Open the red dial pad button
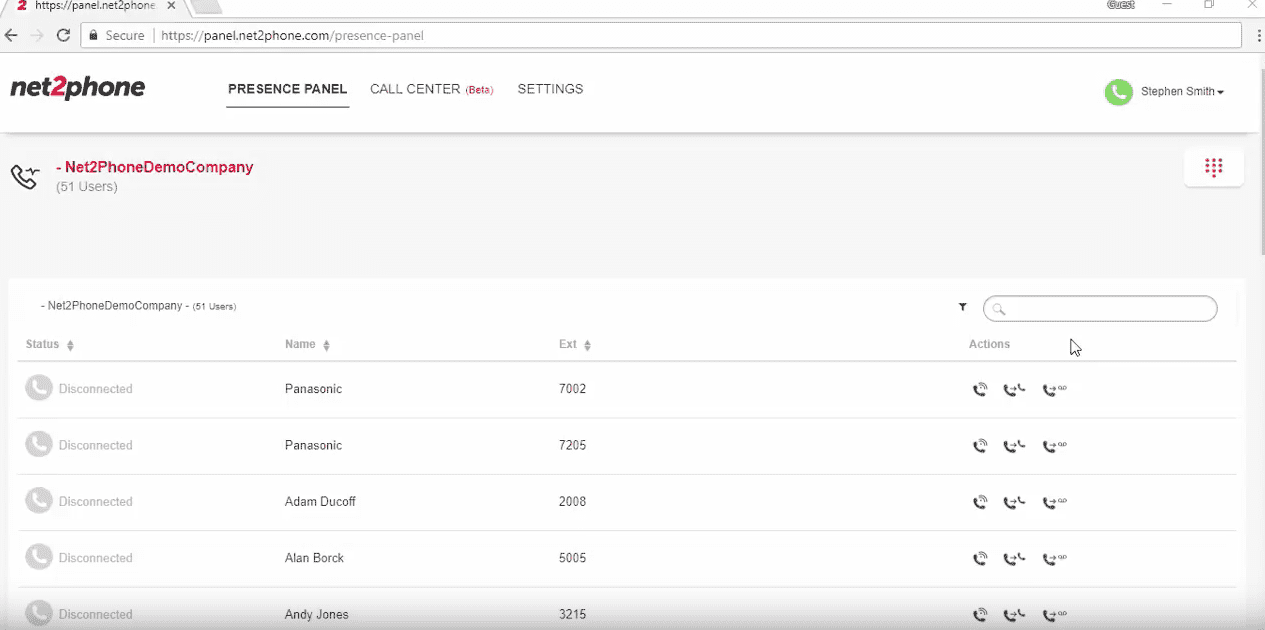 point(1213,168)
